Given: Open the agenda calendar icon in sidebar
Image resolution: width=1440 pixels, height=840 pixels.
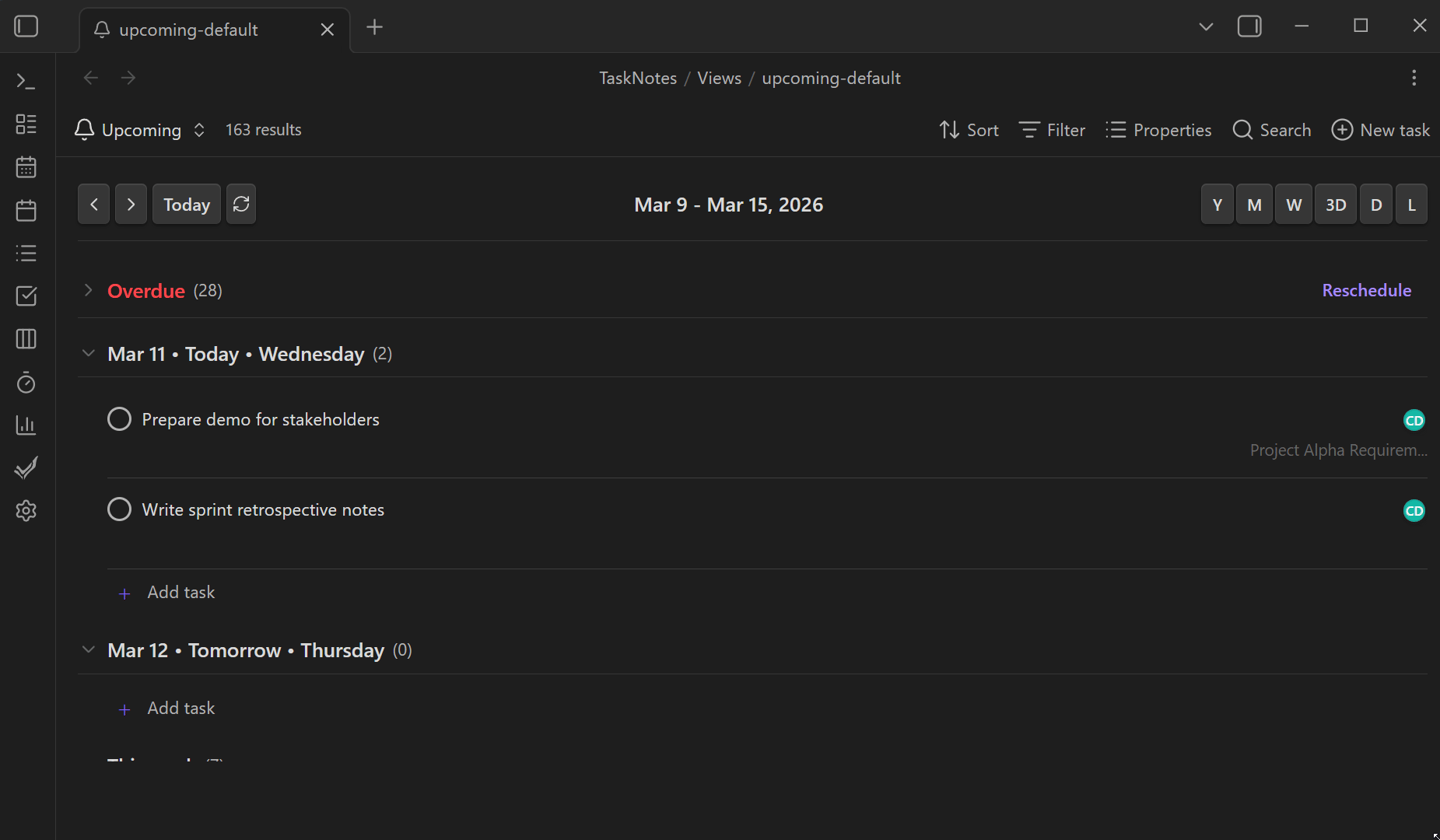Looking at the screenshot, I should point(26,209).
